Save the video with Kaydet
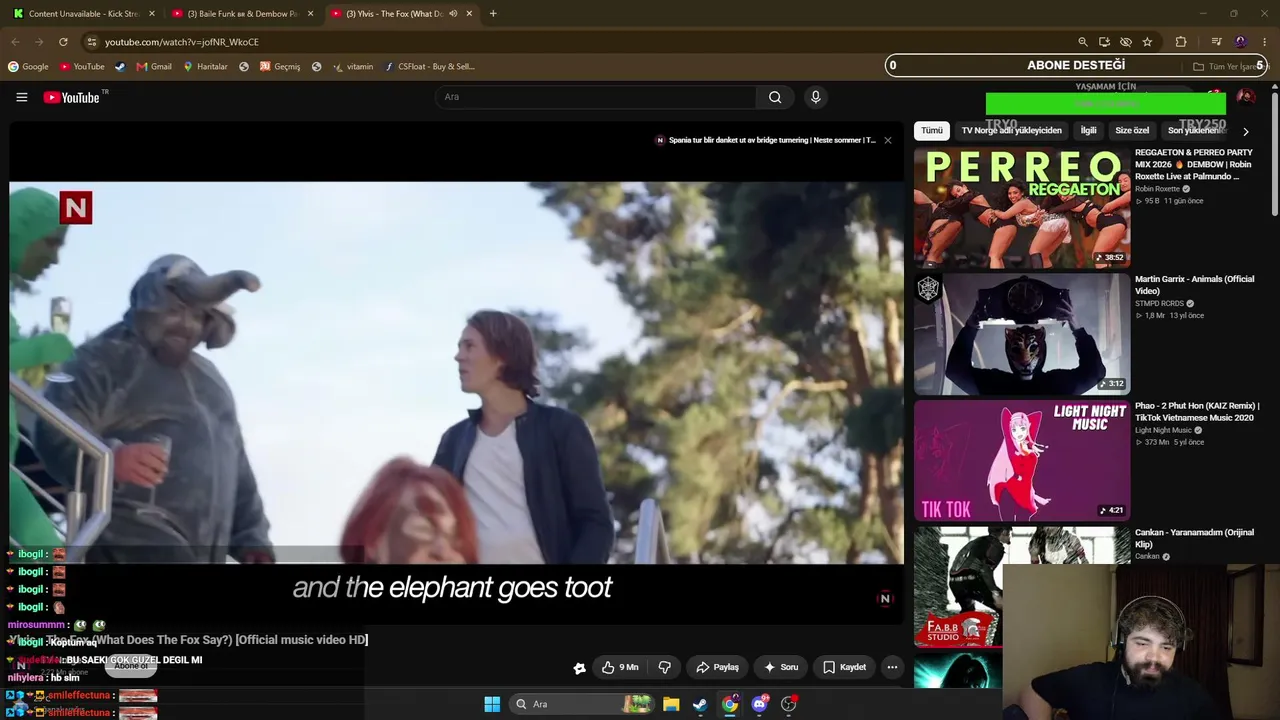Image resolution: width=1280 pixels, height=720 pixels. pyautogui.click(x=845, y=667)
